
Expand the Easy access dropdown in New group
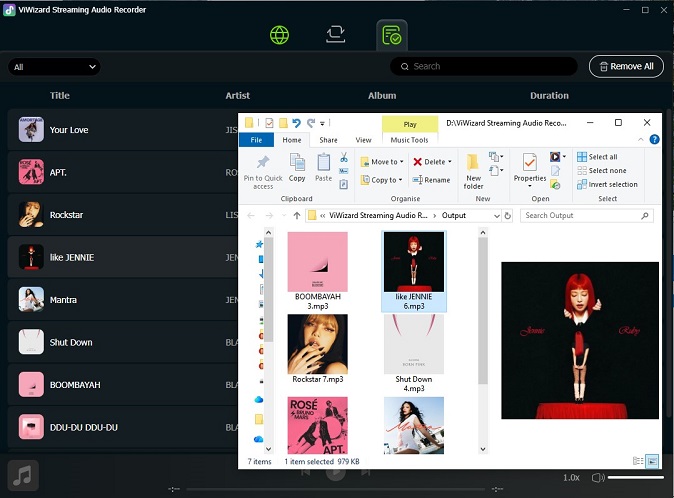(x=496, y=171)
